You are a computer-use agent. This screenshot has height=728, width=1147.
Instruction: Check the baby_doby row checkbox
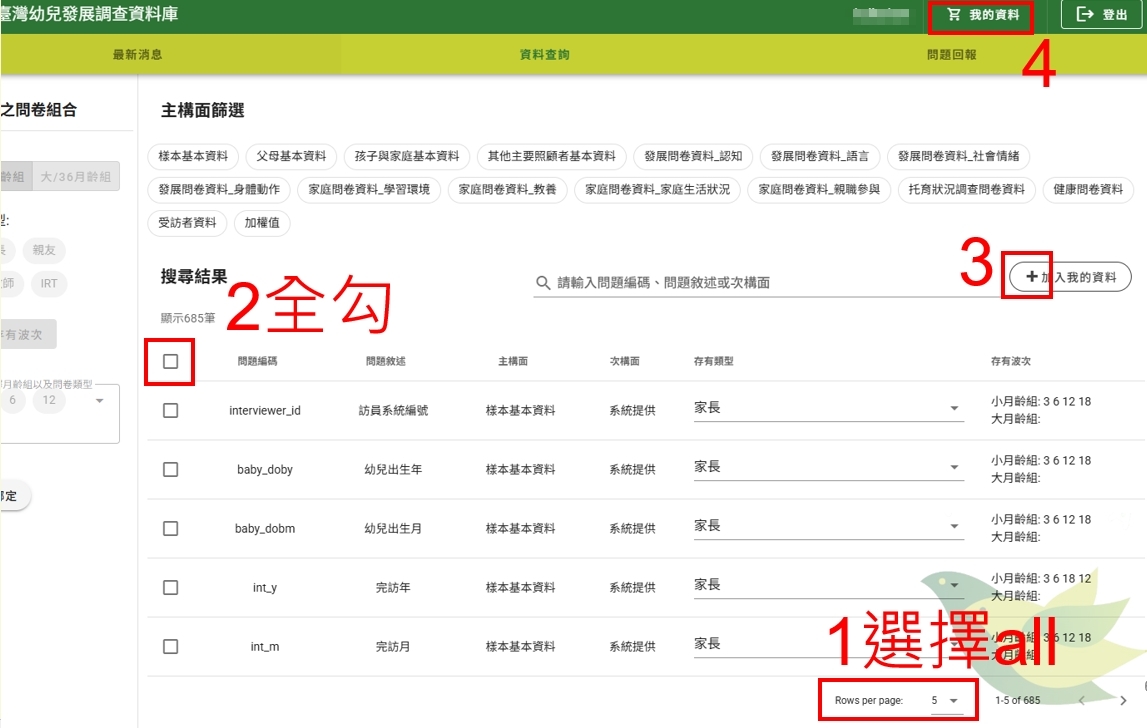[170, 469]
